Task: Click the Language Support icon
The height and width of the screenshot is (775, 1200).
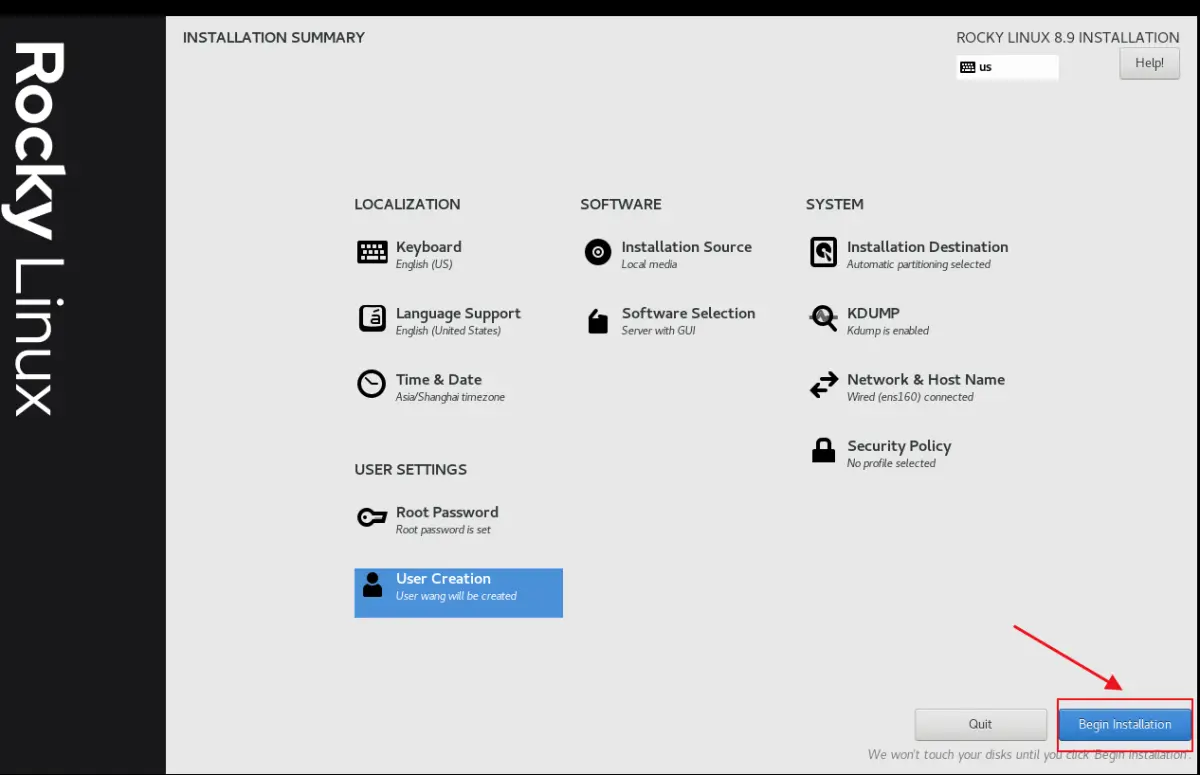Action: coord(372,318)
